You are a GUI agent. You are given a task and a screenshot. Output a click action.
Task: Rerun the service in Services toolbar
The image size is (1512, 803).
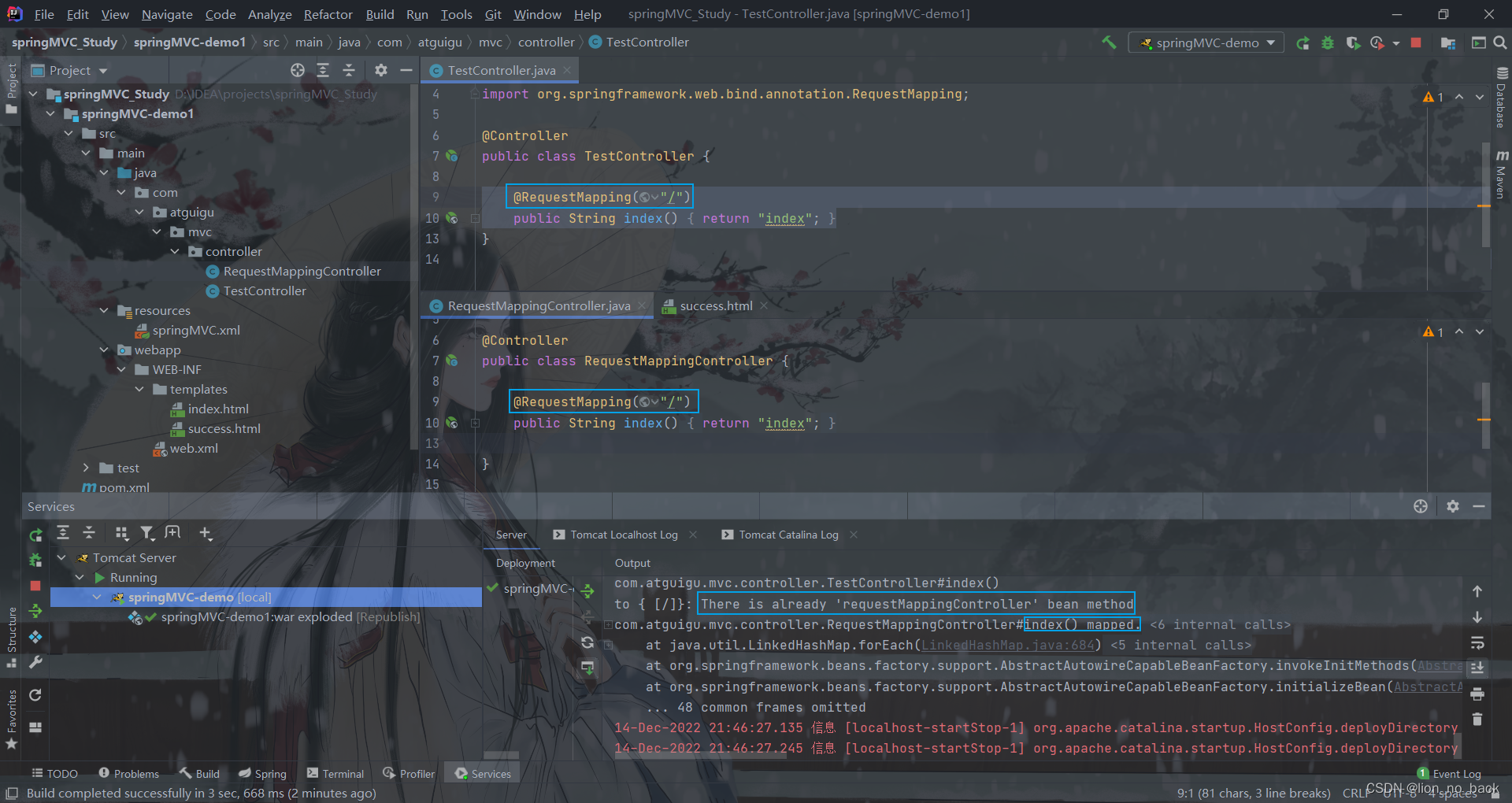(35, 535)
